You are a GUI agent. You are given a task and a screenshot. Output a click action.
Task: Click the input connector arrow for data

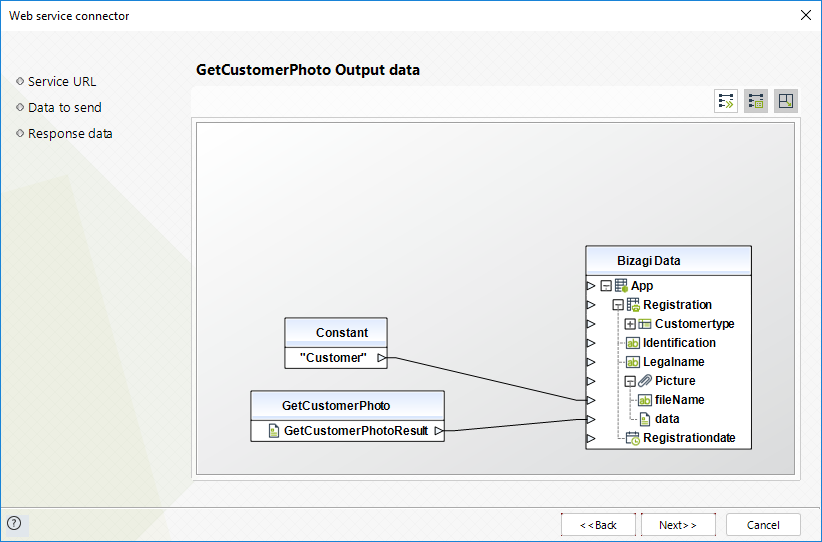click(x=591, y=419)
